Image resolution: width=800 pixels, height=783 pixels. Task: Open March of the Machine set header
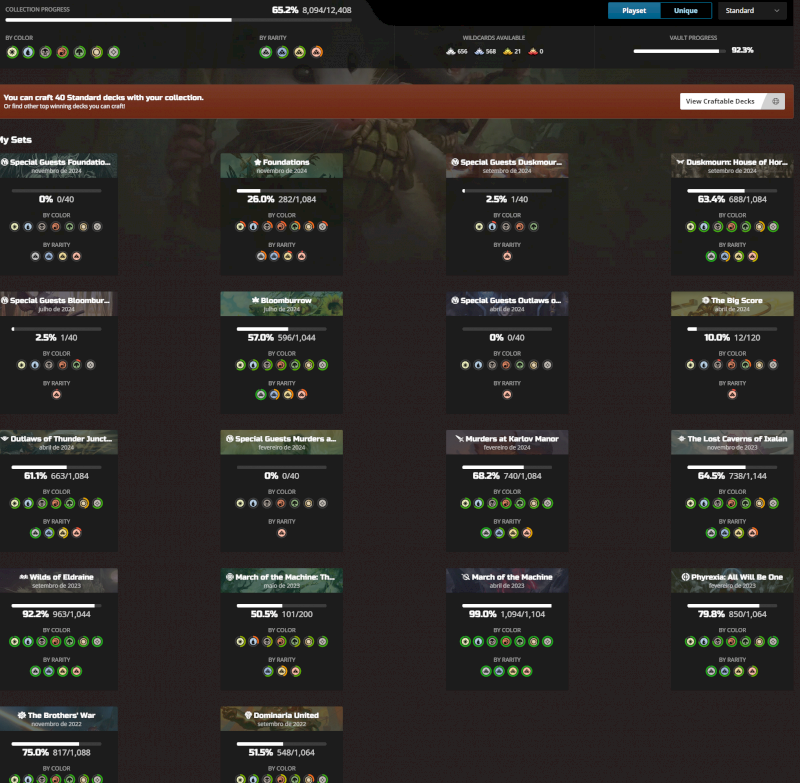pos(507,580)
